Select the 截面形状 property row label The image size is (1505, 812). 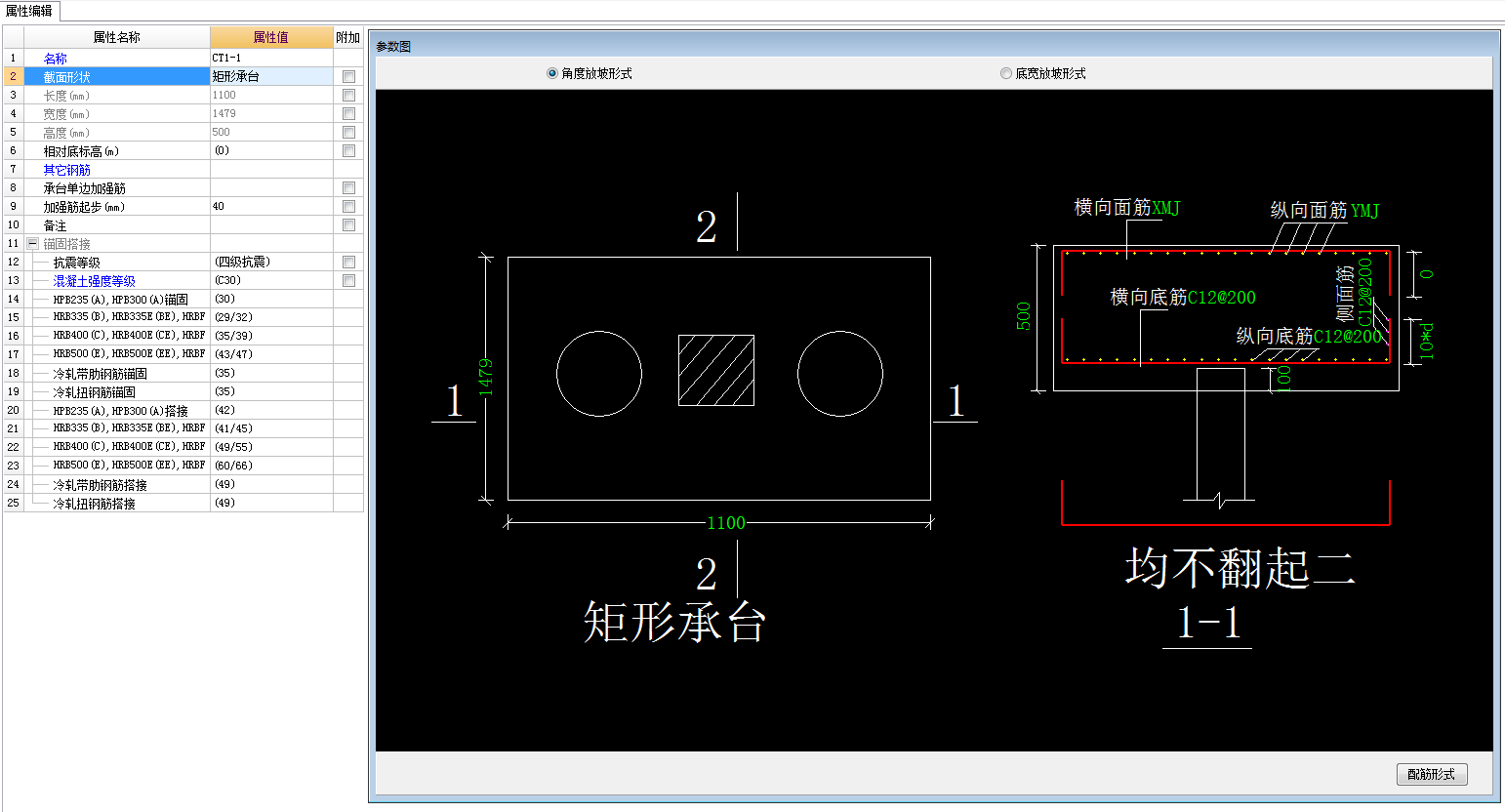(66, 77)
